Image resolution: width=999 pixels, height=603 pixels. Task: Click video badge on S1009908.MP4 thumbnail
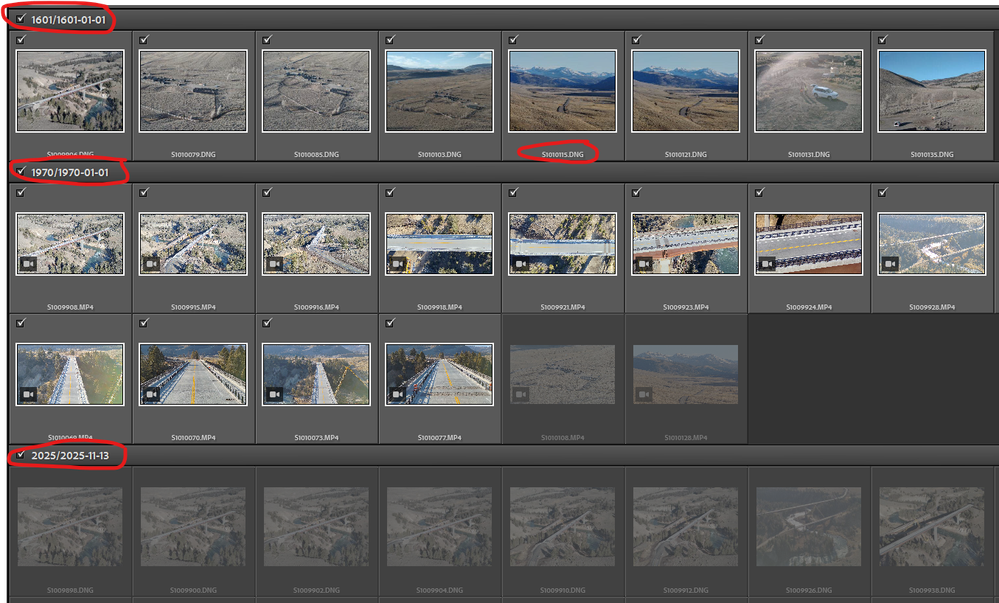click(x=27, y=264)
